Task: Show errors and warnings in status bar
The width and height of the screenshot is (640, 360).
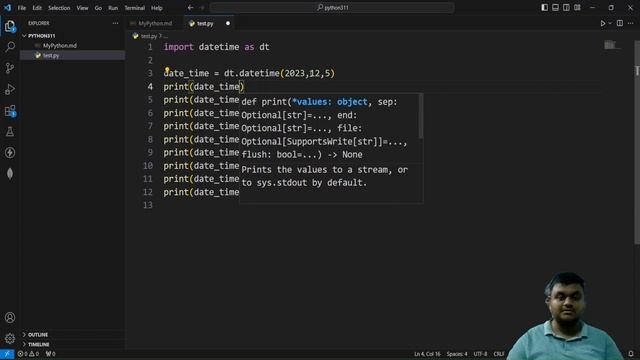Action: click(x=28, y=354)
